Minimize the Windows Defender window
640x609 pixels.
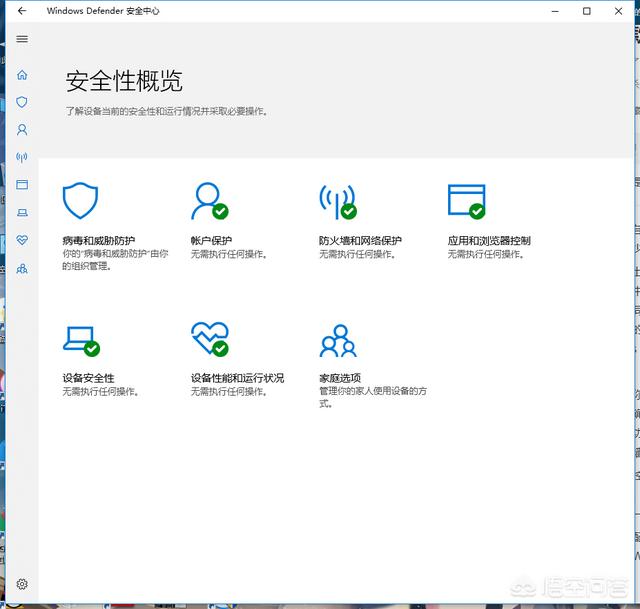(555, 11)
